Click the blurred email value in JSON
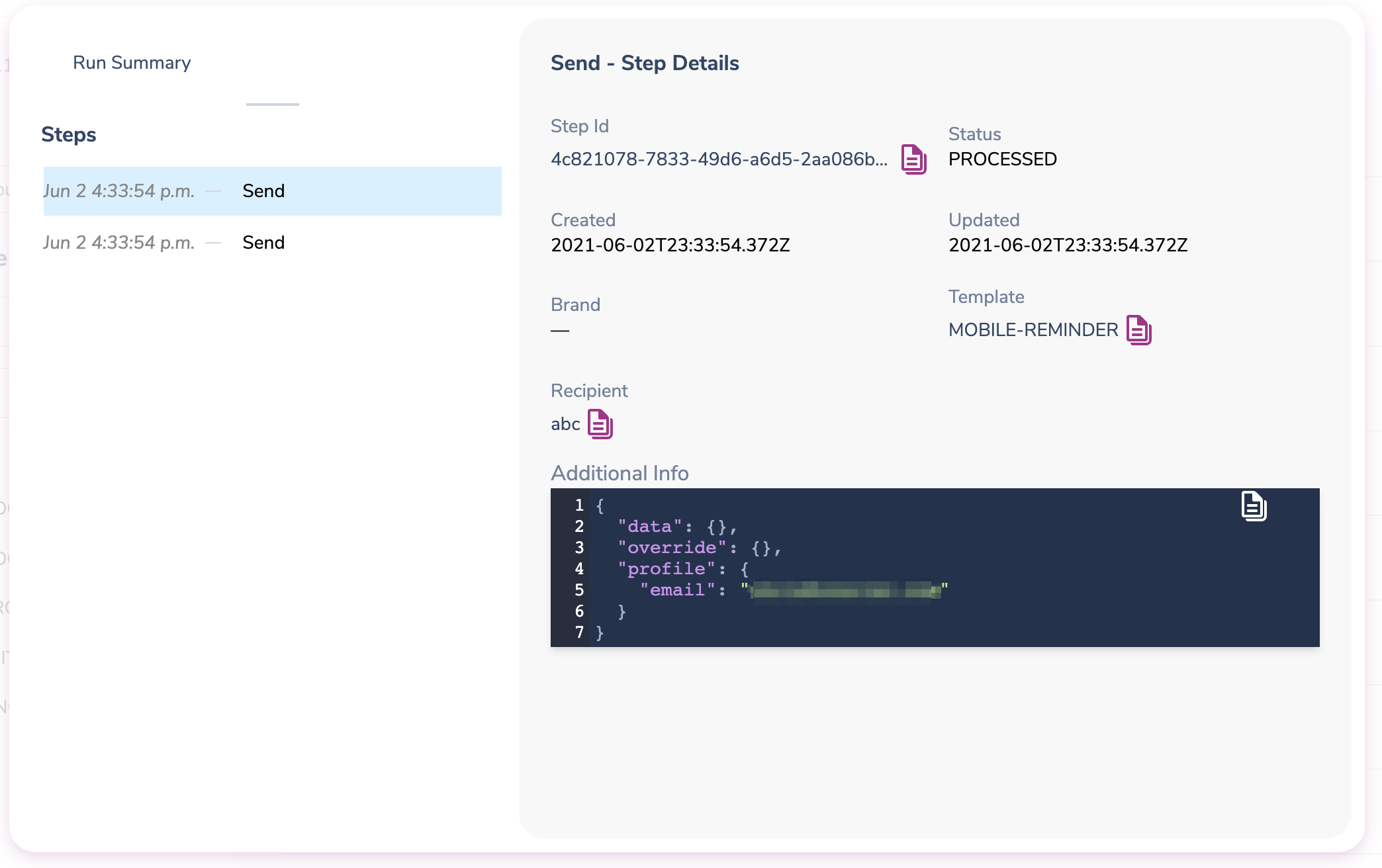The height and width of the screenshot is (868, 1382). [x=846, y=589]
